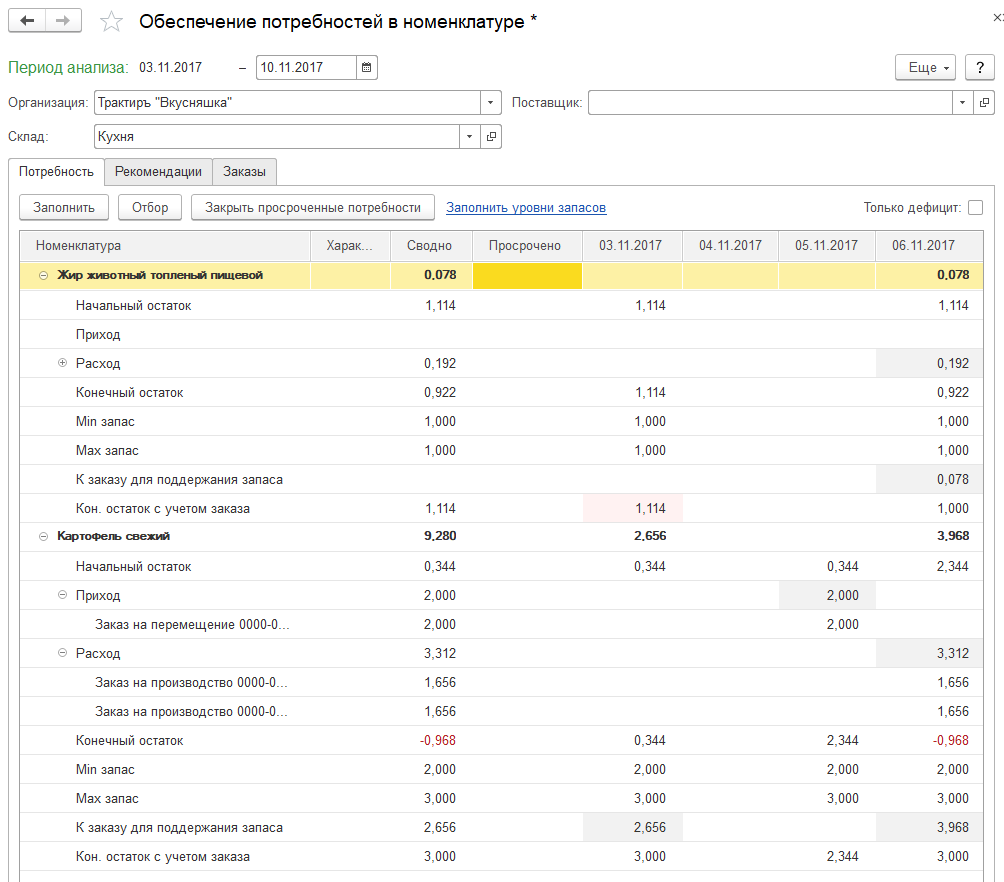1004x882 pixels.
Task: Click the Заполнить button
Action: pyautogui.click(x=64, y=208)
